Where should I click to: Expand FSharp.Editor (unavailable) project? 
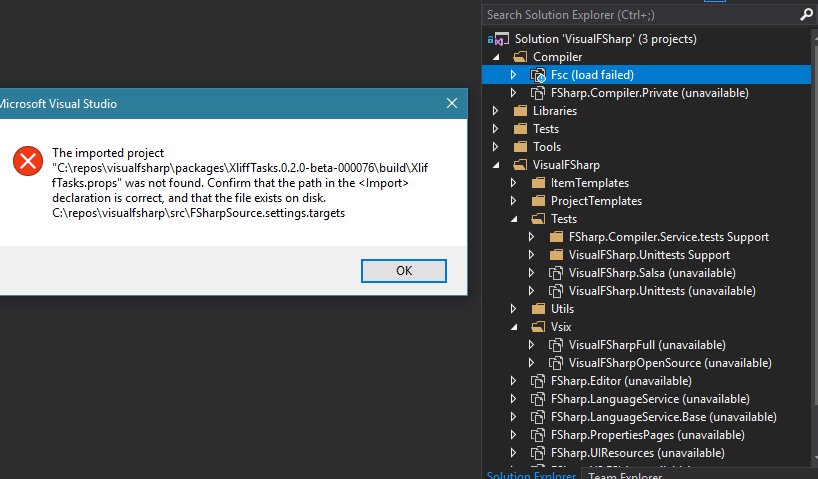click(x=513, y=381)
